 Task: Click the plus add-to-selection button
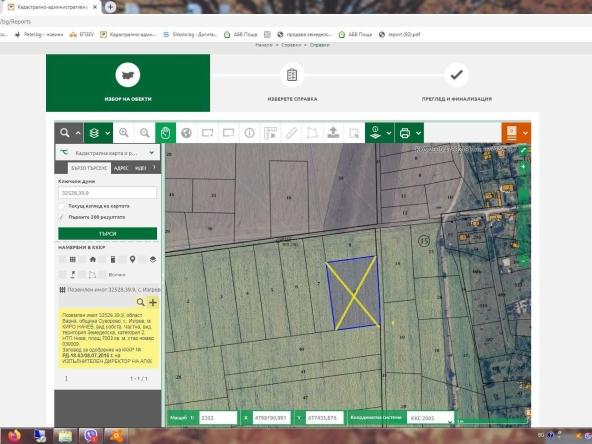(153, 302)
